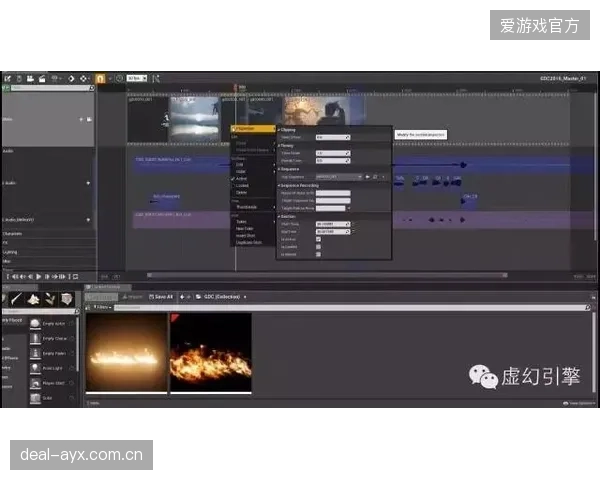Viewport: 600px width, 480px height.
Task: Click the plus icon on Shots track
Action: (x=81, y=119)
